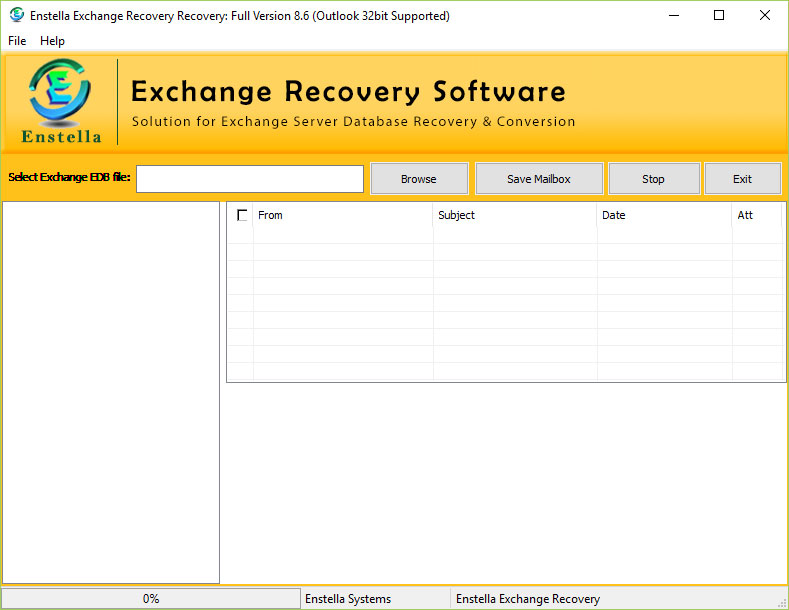
Task: Close the Enstella Exchange Recovery window
Action: pyautogui.click(x=765, y=16)
